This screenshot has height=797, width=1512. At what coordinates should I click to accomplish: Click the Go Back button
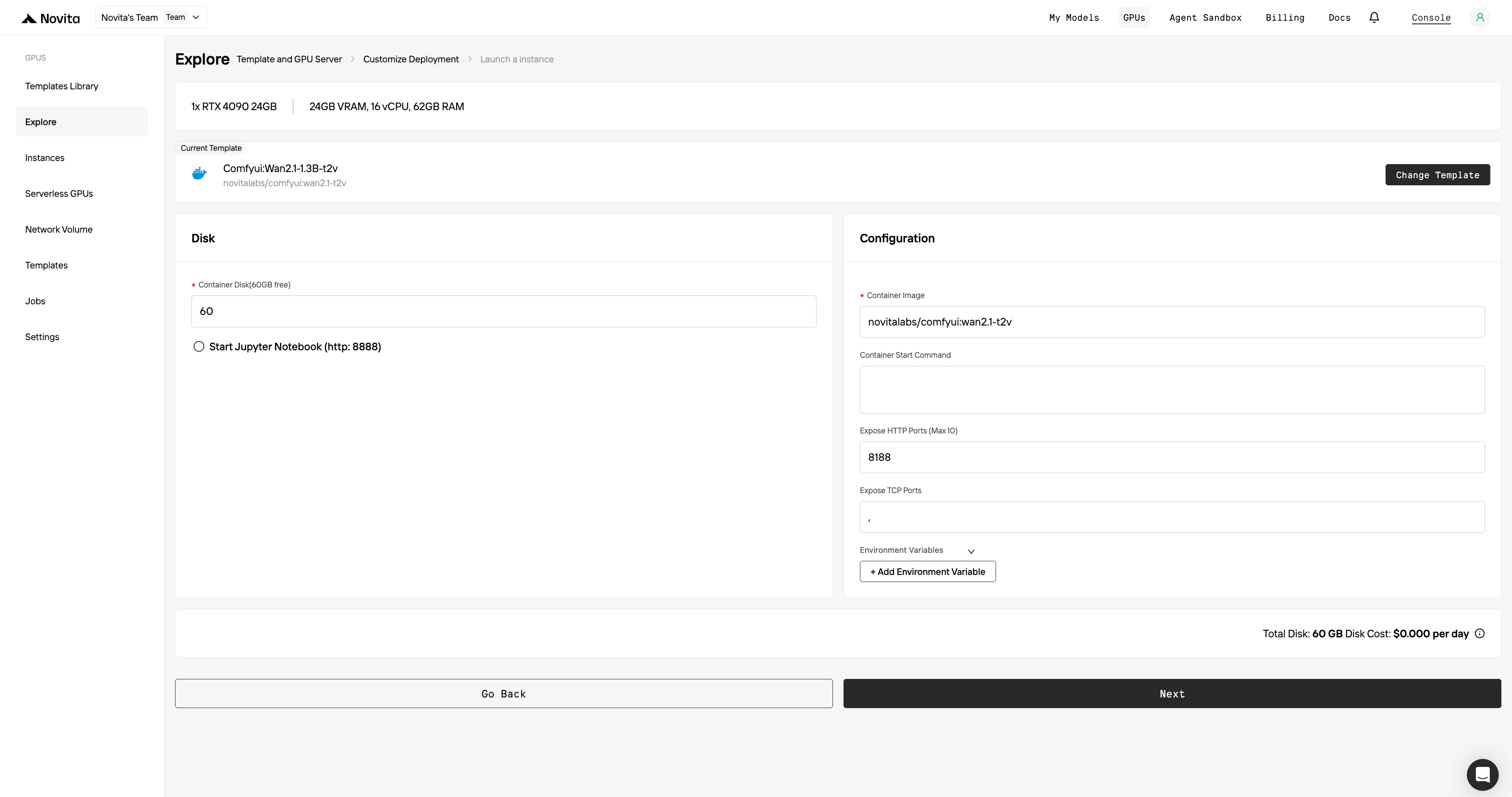(504, 694)
